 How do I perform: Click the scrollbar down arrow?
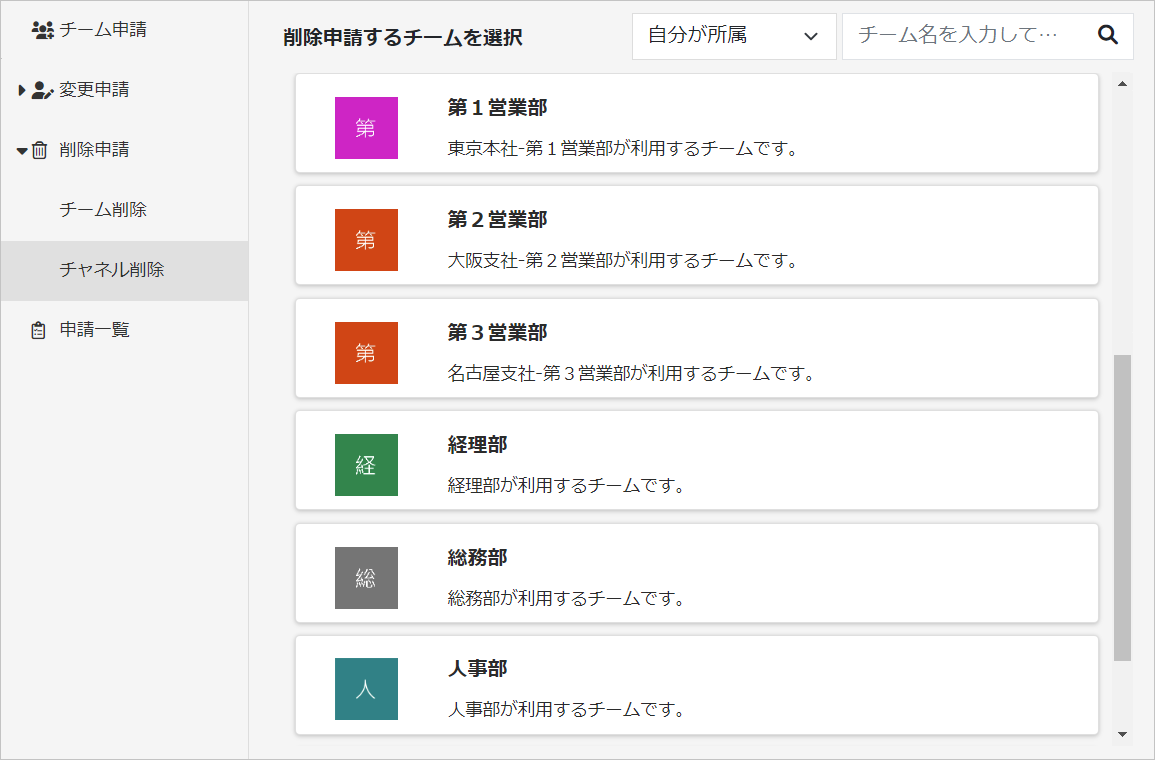point(1123,734)
